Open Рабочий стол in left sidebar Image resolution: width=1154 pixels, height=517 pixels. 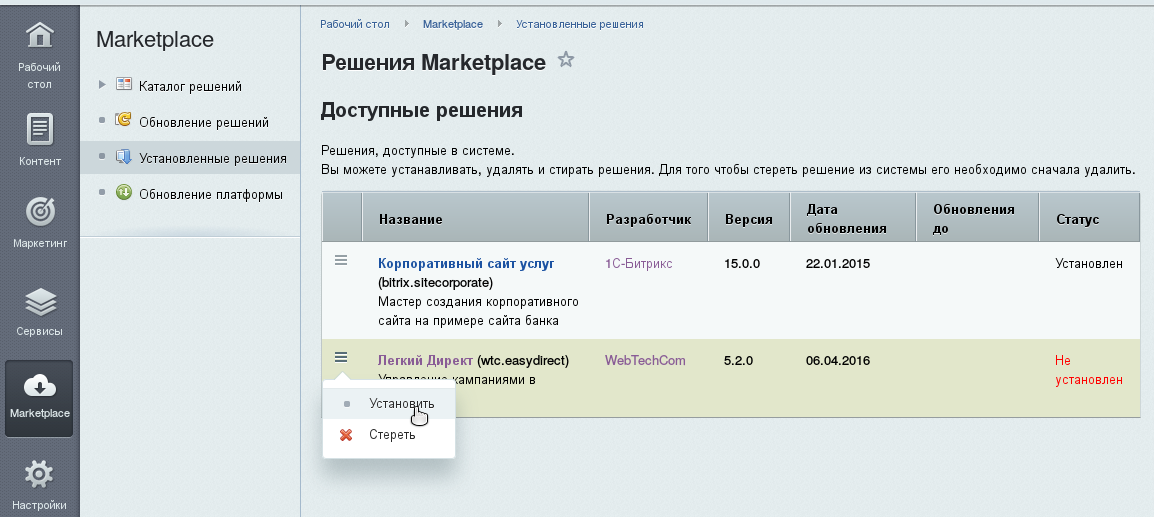(x=39, y=55)
